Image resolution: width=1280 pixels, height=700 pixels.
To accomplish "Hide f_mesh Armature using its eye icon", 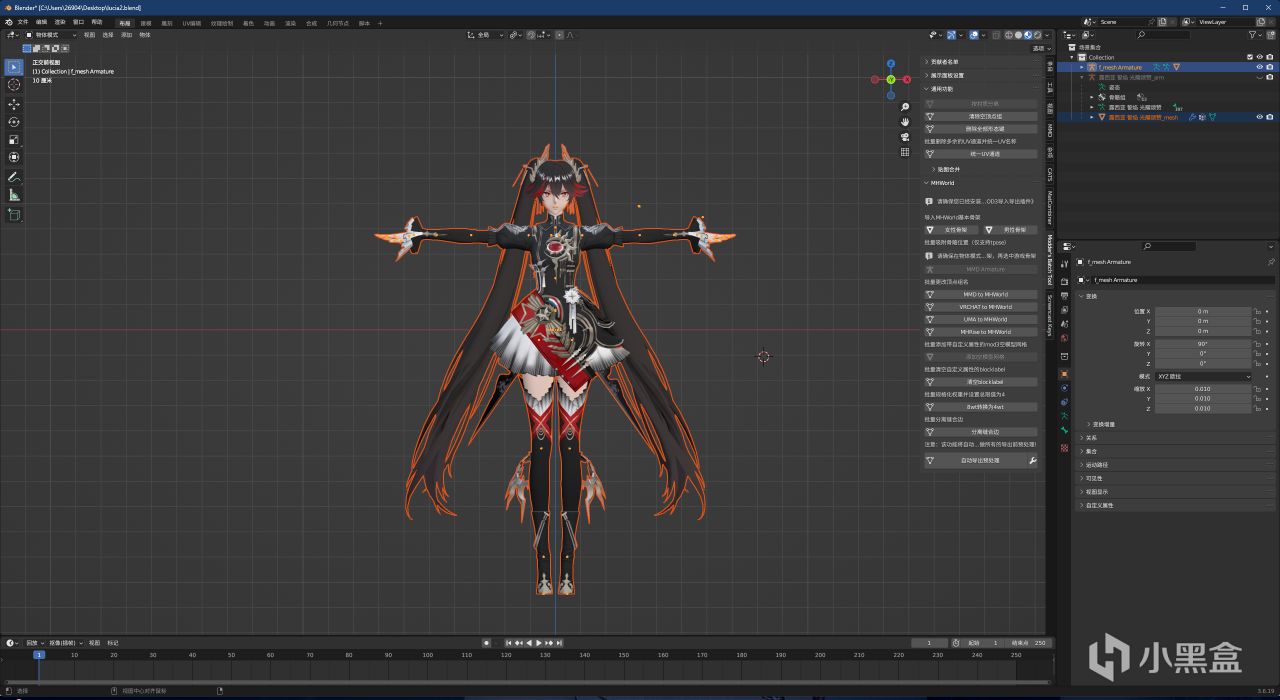I will tap(1259, 67).
